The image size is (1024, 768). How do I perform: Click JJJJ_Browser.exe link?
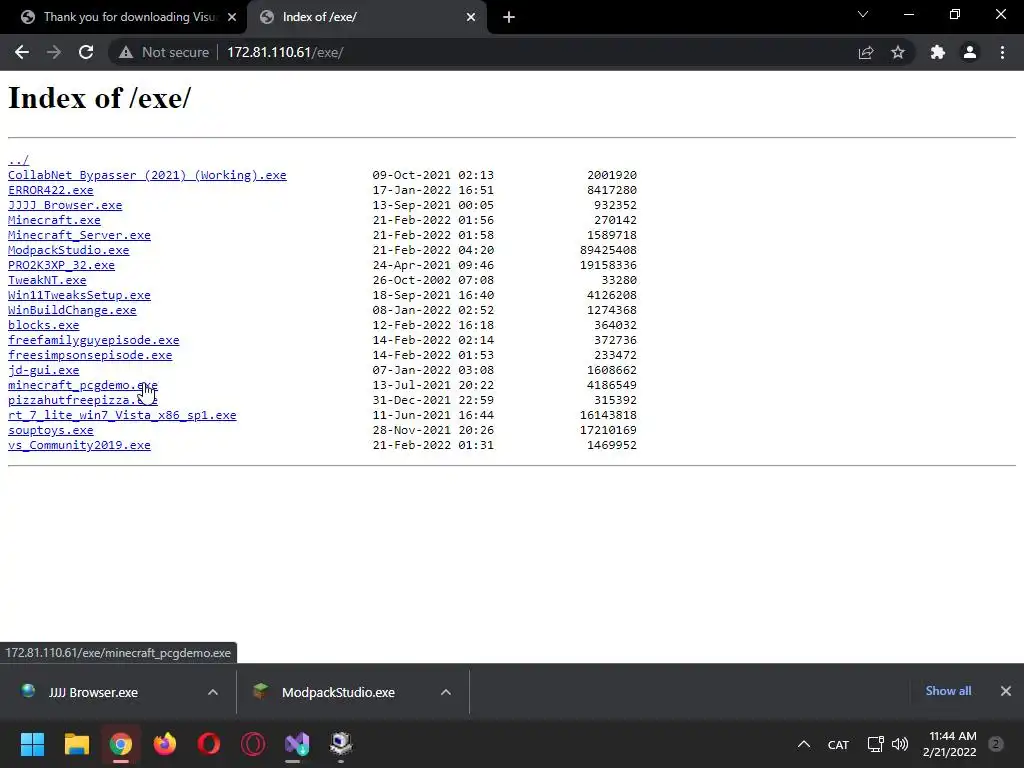[65, 205]
